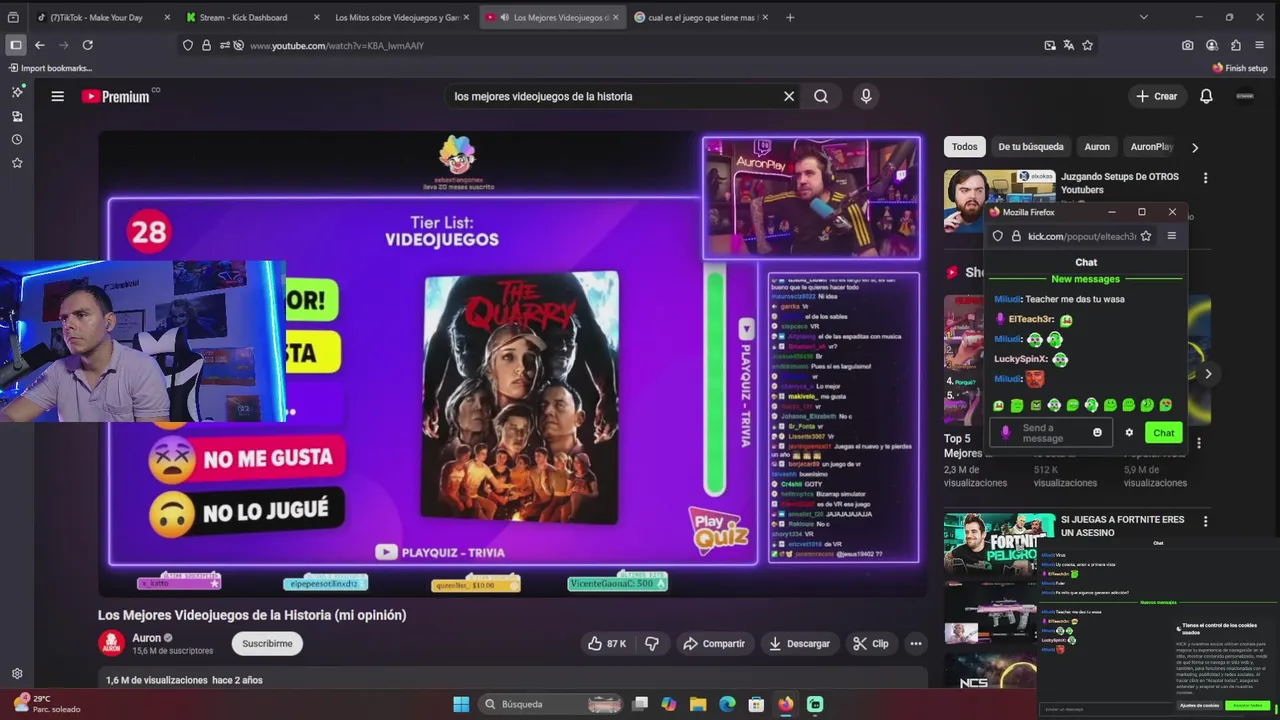Open options for the Fortnite recommended video

point(1205,521)
